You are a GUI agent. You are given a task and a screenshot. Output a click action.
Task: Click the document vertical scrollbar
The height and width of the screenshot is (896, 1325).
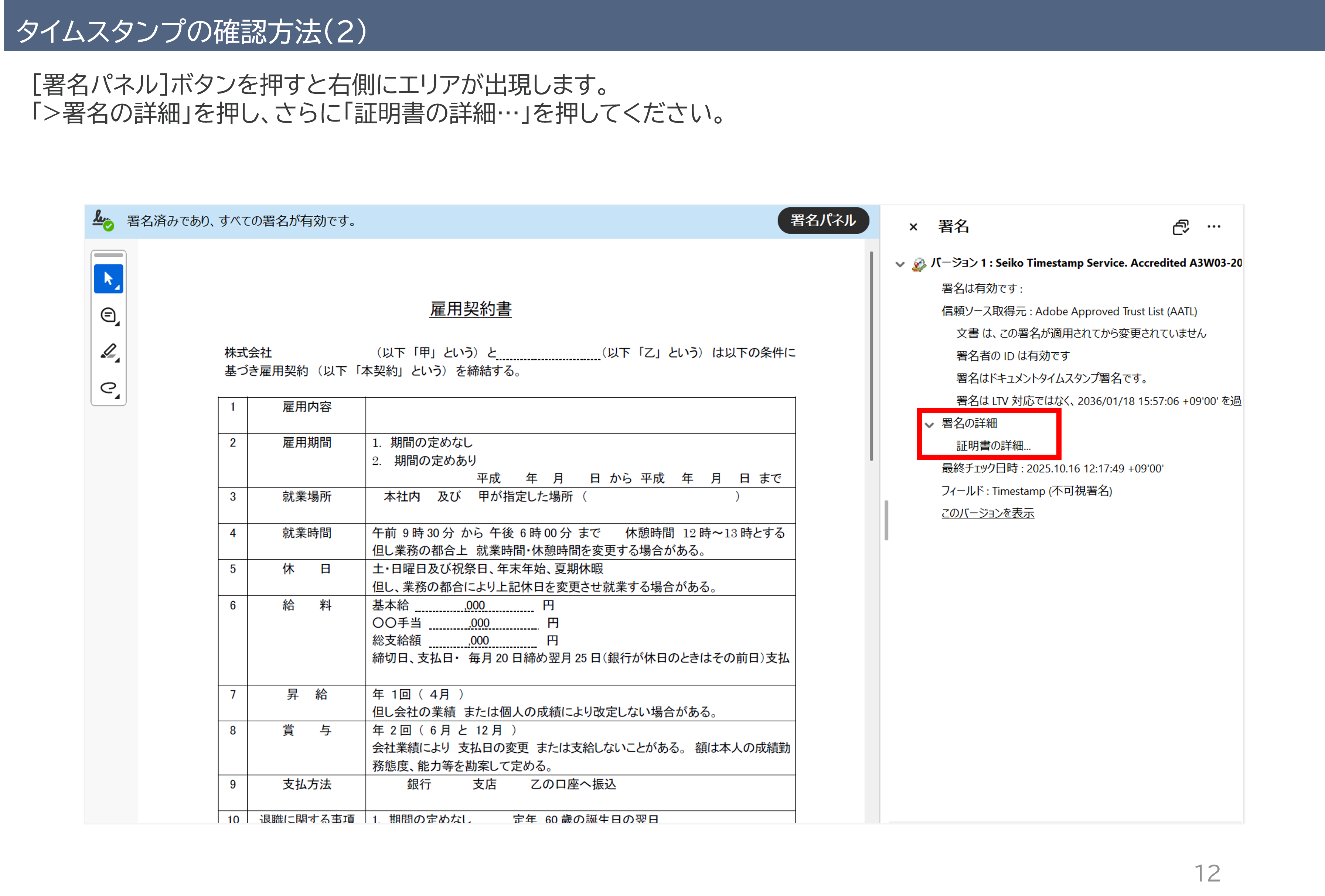coord(871,356)
